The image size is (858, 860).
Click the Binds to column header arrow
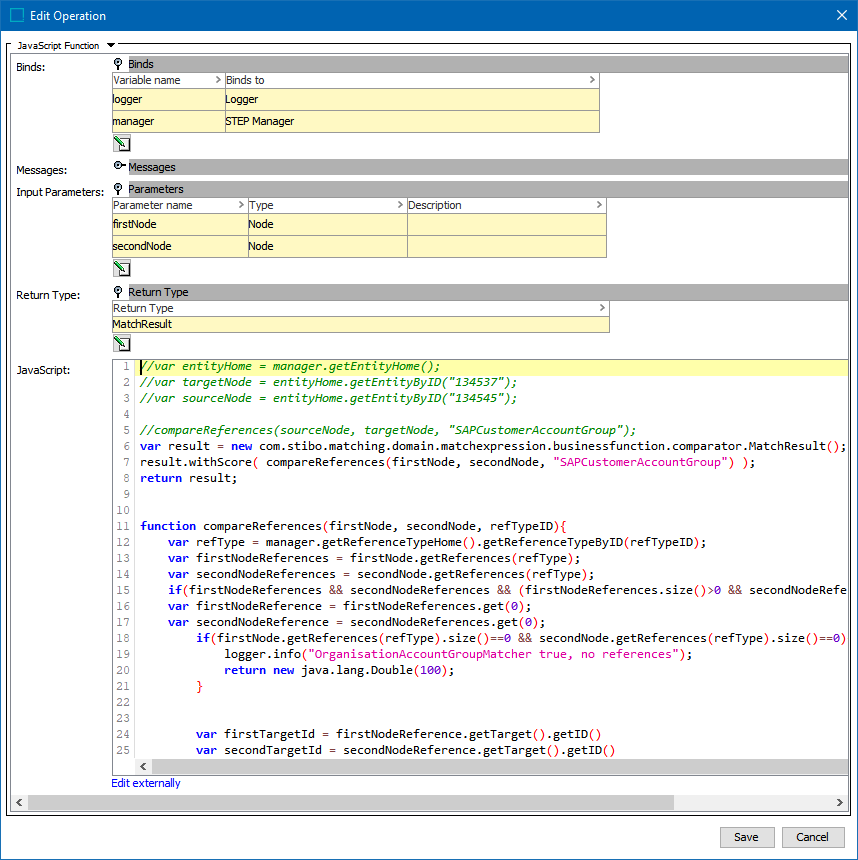pyautogui.click(x=592, y=80)
